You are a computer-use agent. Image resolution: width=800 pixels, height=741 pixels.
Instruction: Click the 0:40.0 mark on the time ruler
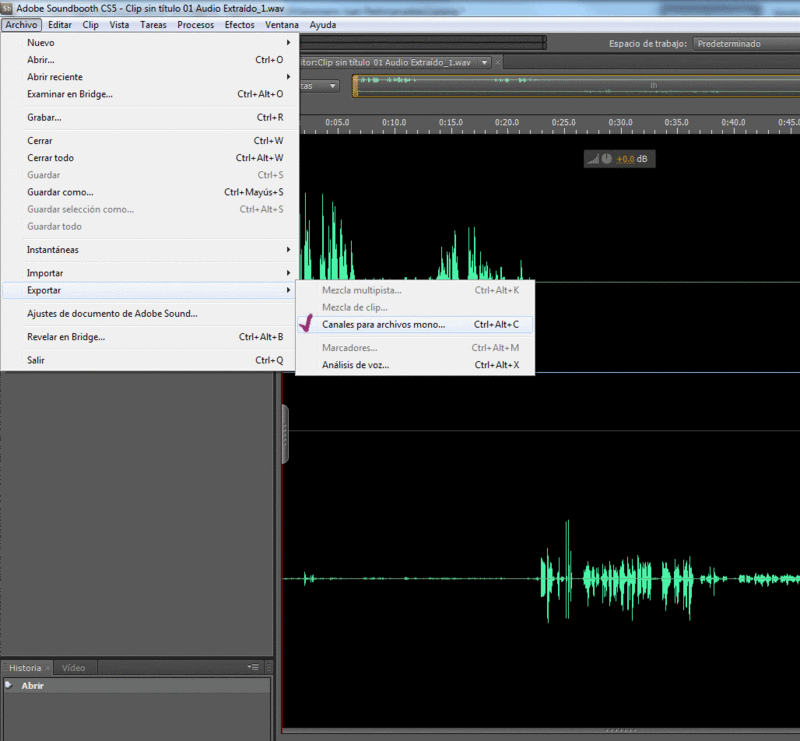click(733, 122)
